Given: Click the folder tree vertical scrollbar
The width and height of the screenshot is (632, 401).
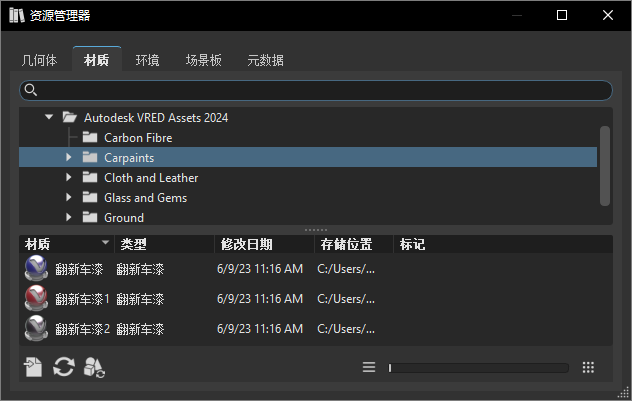Looking at the screenshot, I should click(x=605, y=166).
